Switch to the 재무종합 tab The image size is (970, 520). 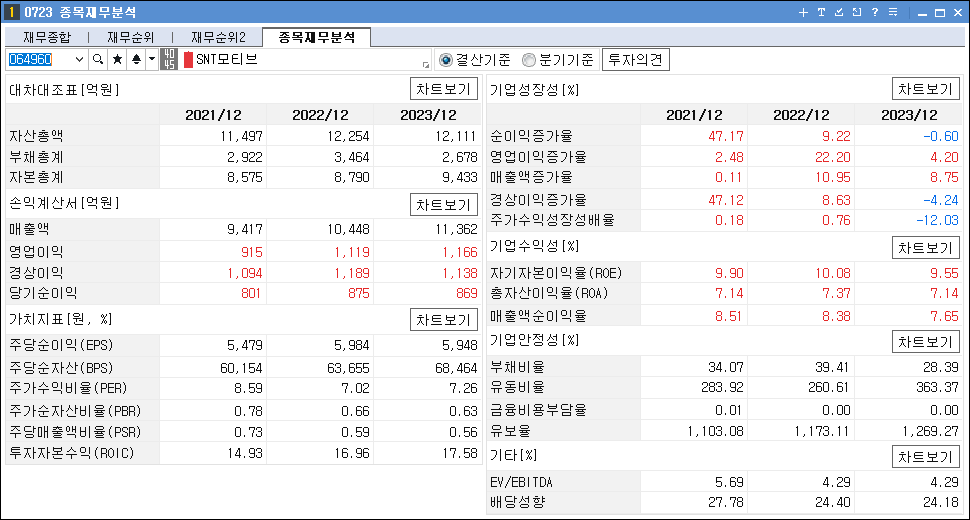[x=47, y=38]
